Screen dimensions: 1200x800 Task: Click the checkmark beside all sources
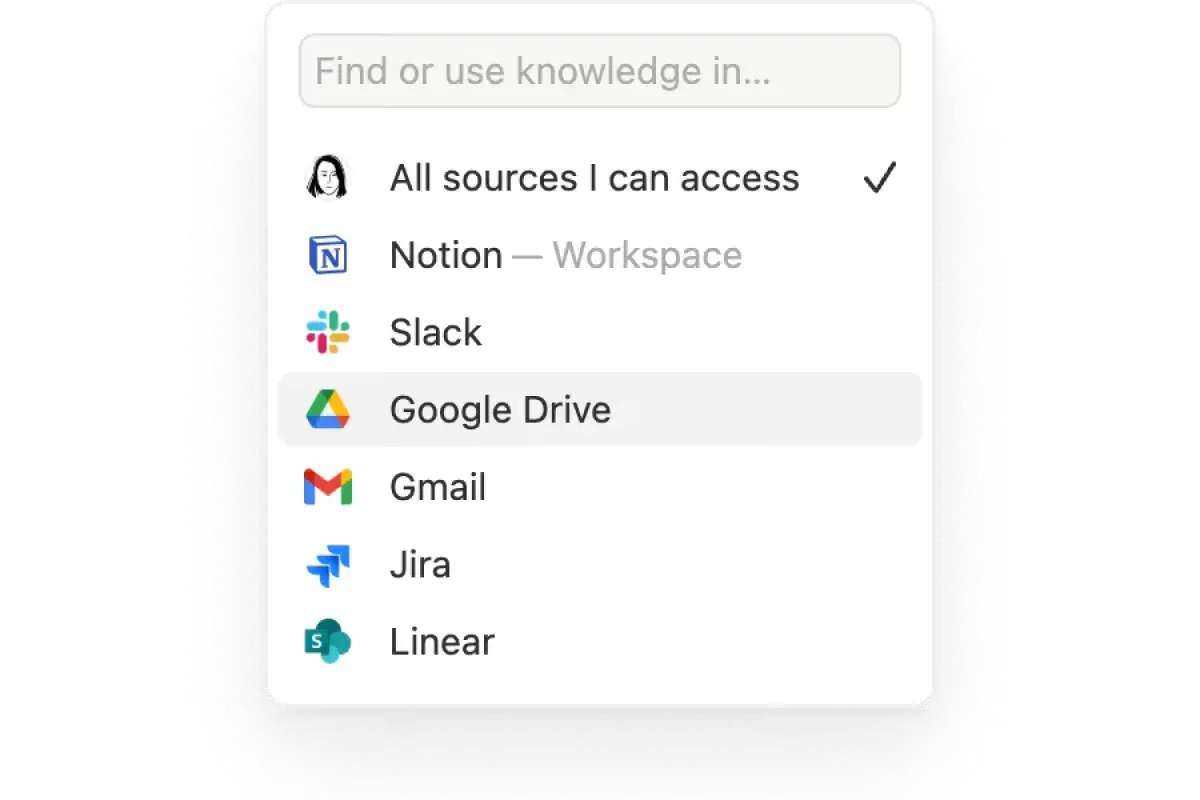[879, 177]
